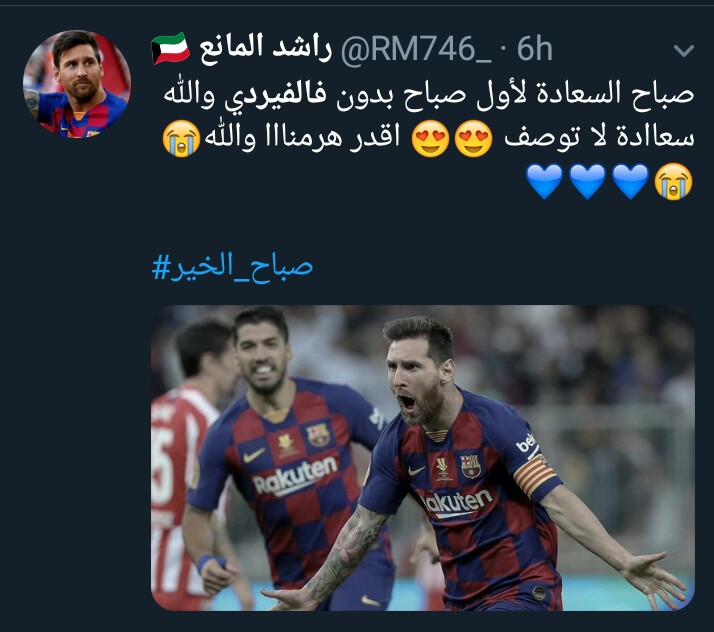714x632 pixels.
Task: Open the tweet options chevron menu
Action: click(x=683, y=50)
